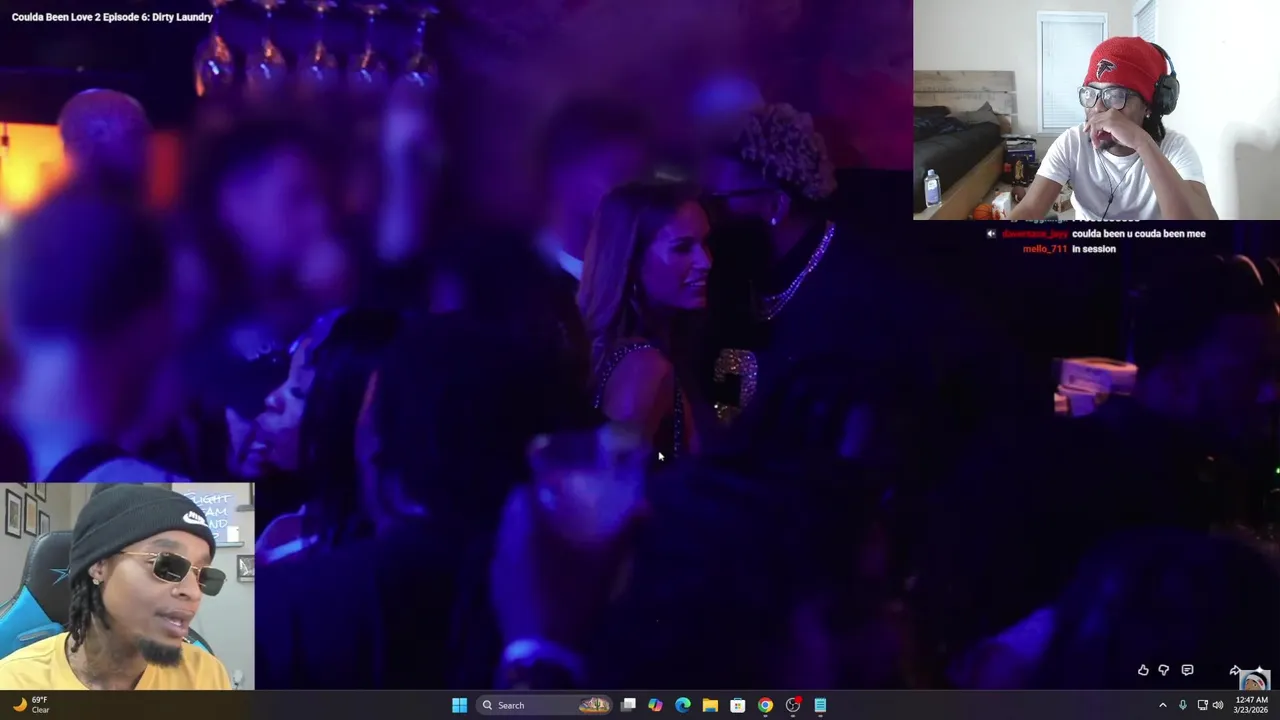The height and width of the screenshot is (720, 1280).
Task: Open the weather widget showing 69°F
Action: [x=30, y=705]
